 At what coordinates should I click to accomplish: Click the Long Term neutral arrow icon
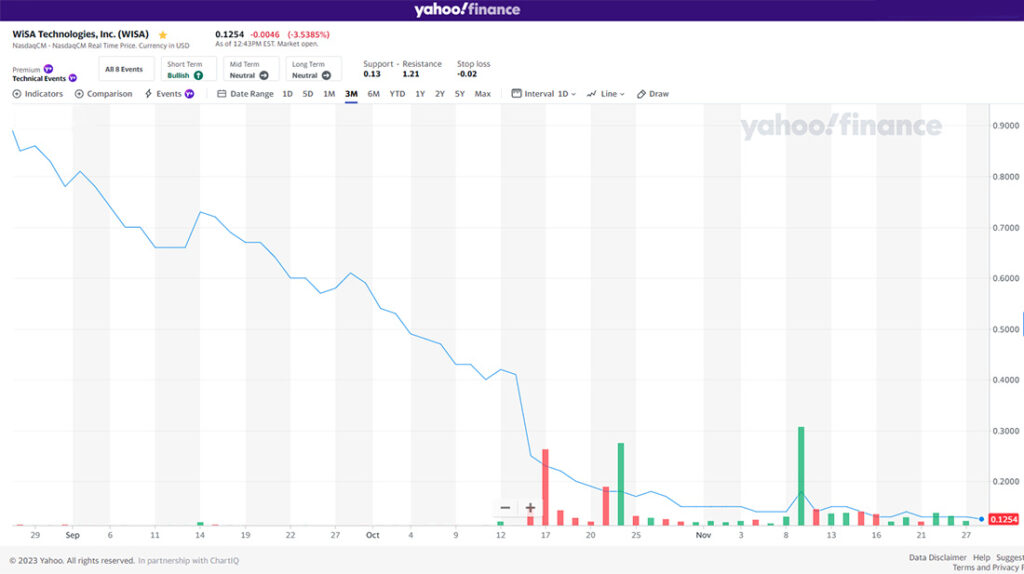327,76
